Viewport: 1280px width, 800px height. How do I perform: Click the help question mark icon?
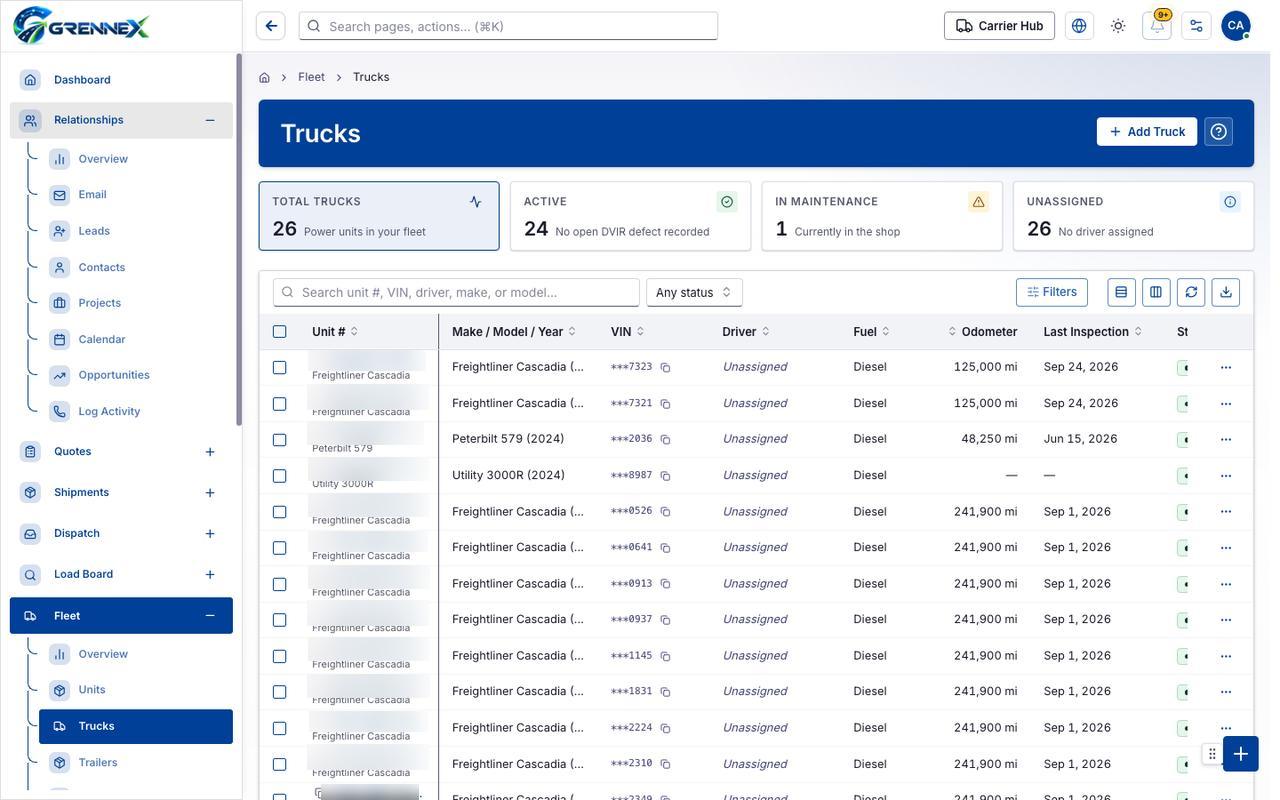point(1218,132)
